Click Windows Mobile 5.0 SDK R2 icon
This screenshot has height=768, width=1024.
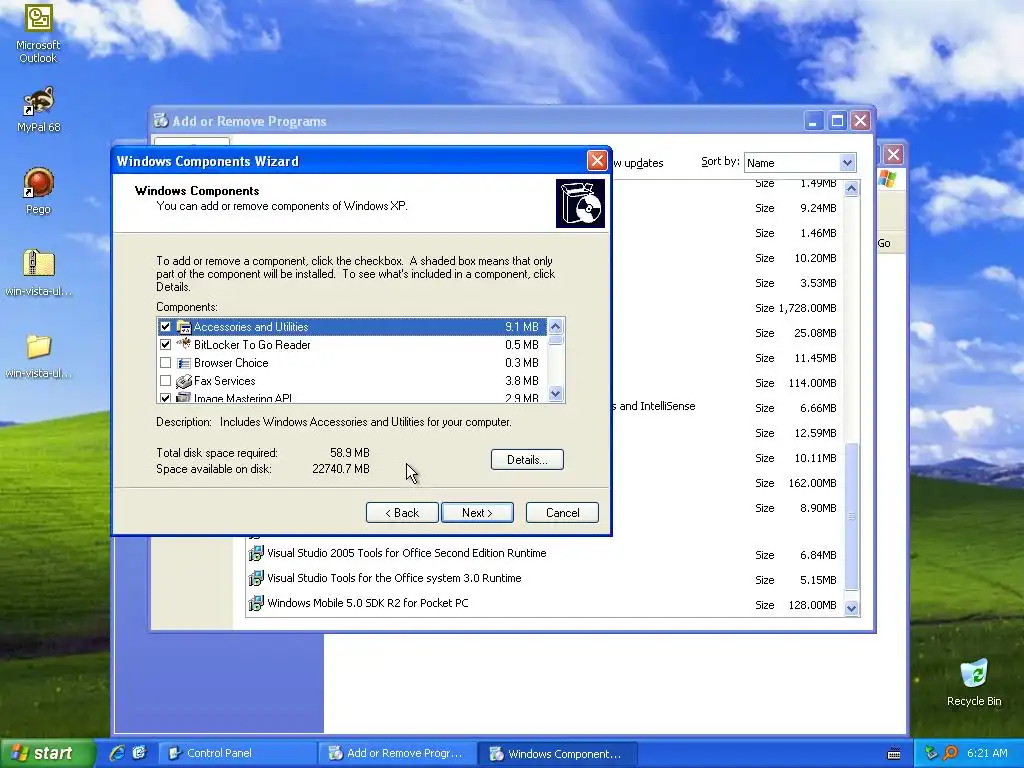[256, 603]
